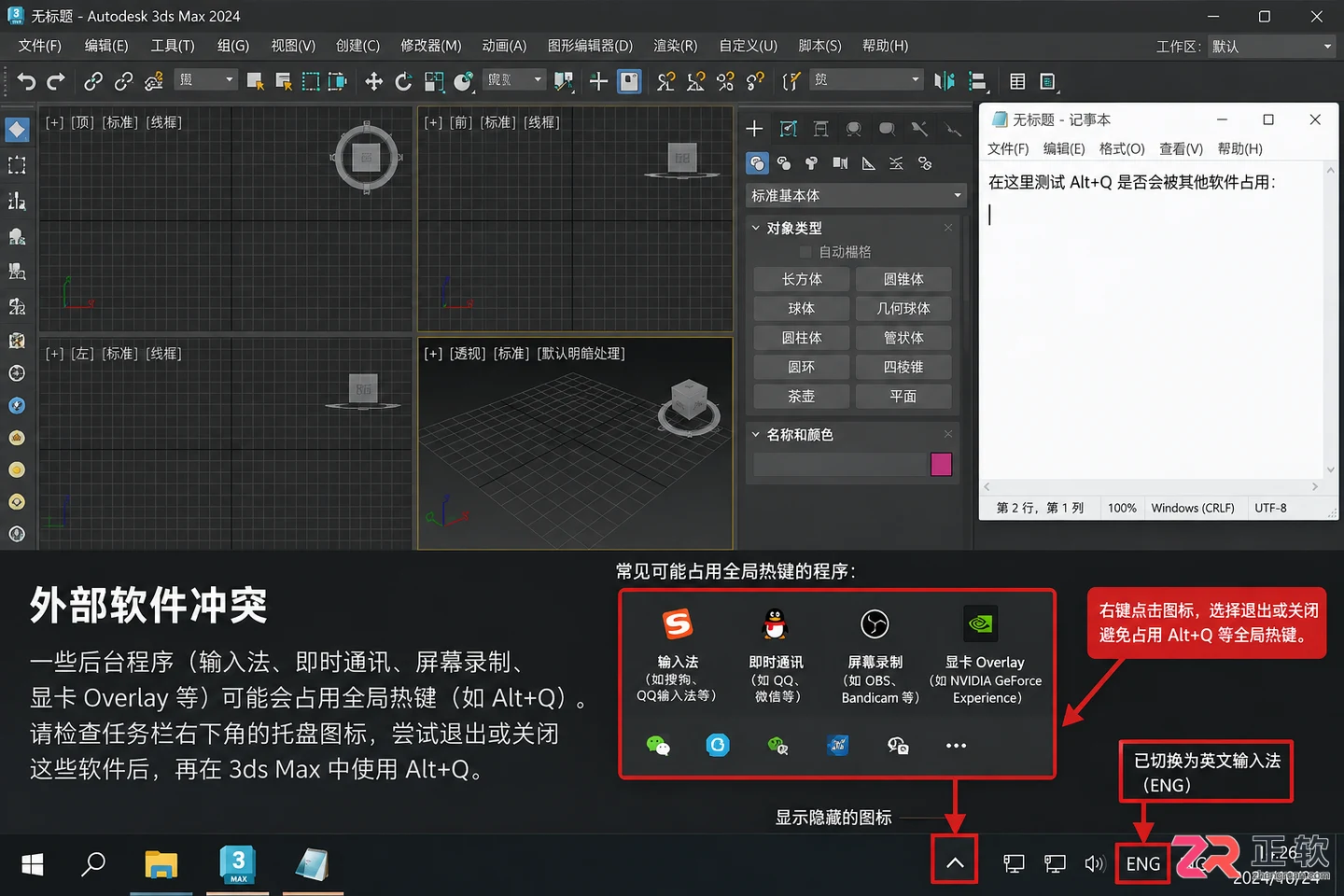Toggle Keyboard Shortcut Override button
The image size is (1344, 896).
click(630, 81)
